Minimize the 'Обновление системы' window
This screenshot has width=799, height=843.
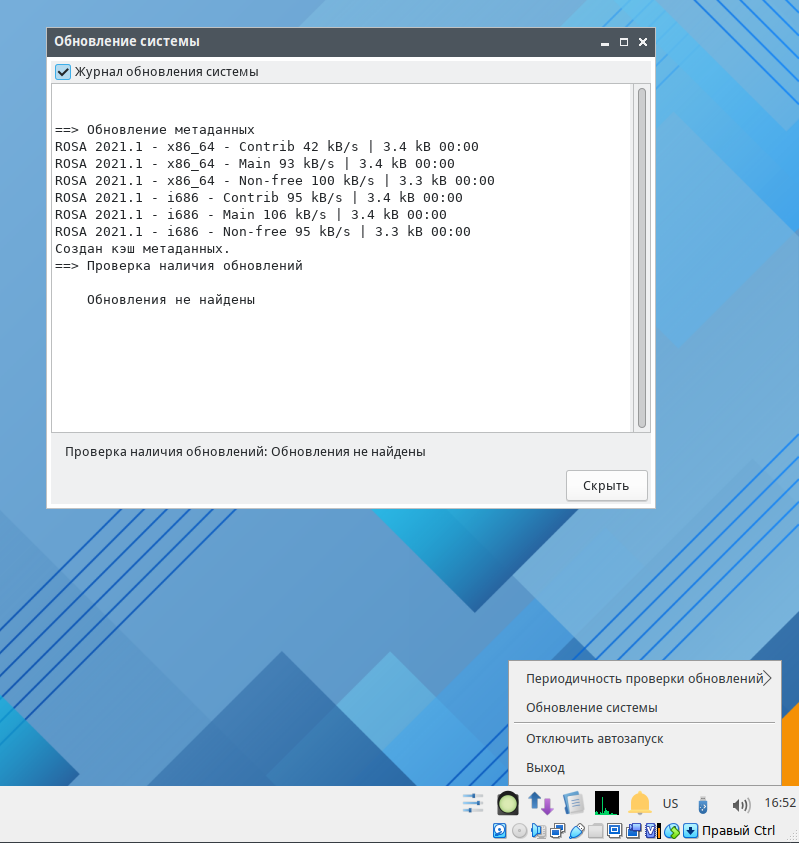(605, 42)
